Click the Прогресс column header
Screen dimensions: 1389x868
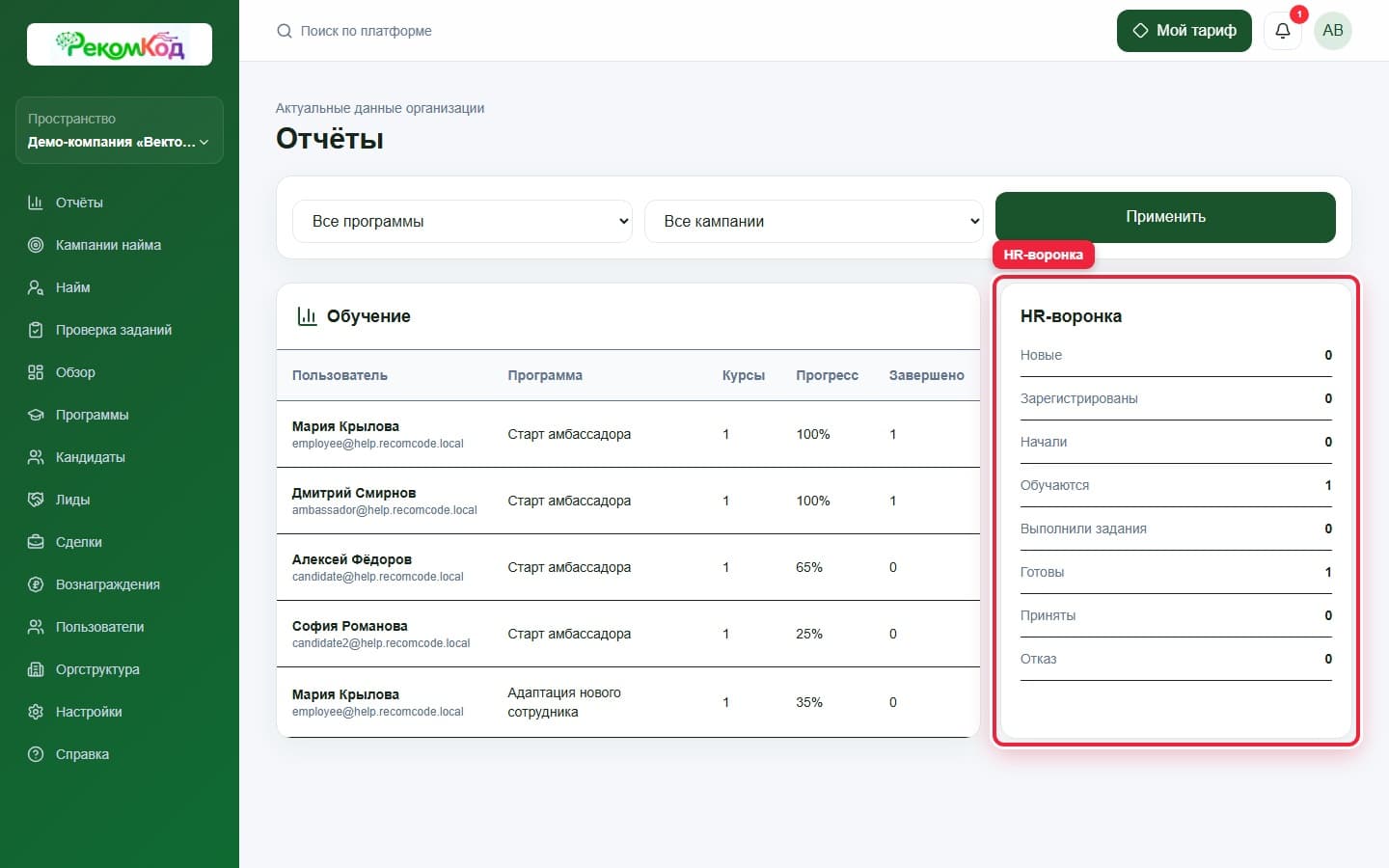click(827, 375)
